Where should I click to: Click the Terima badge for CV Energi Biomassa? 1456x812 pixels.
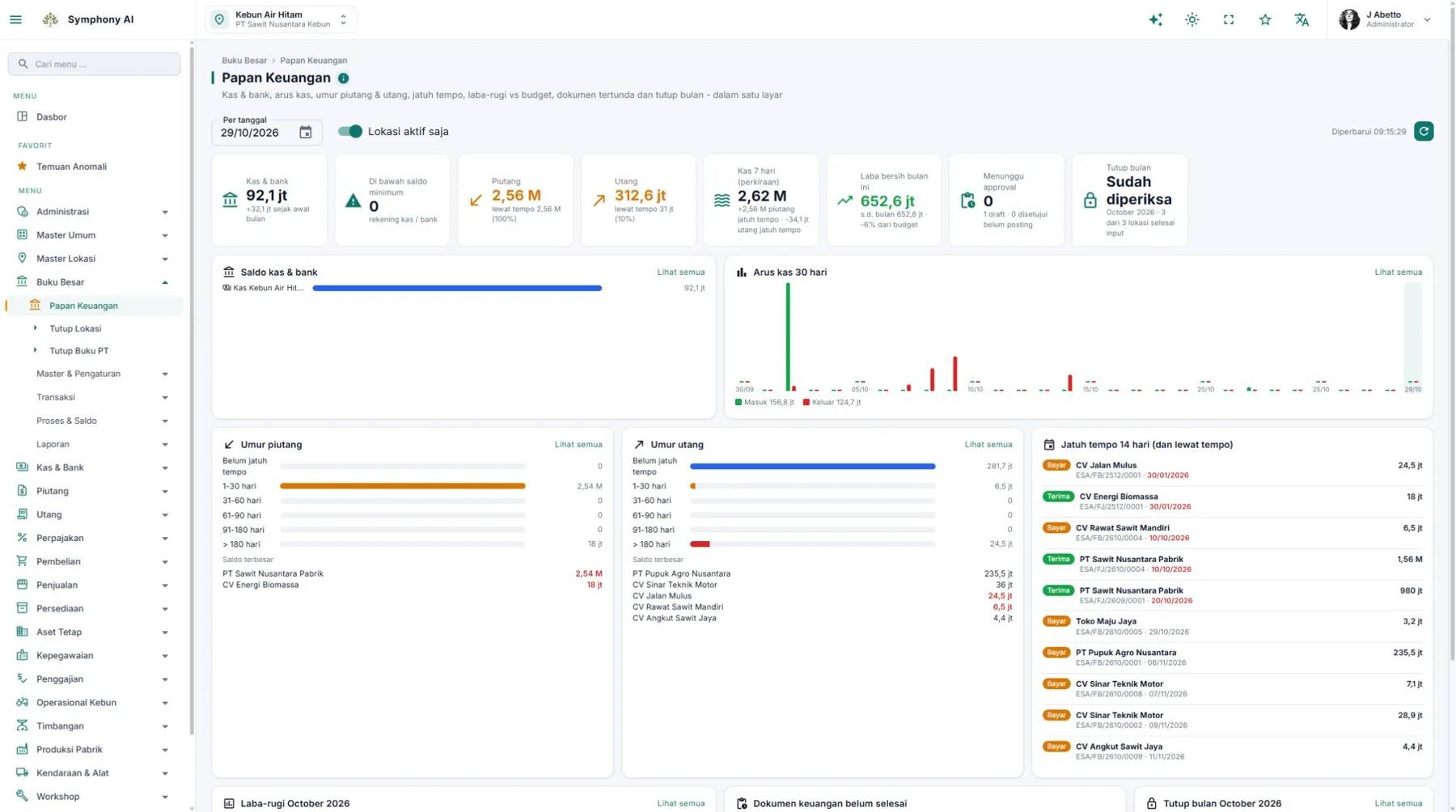click(x=1058, y=497)
